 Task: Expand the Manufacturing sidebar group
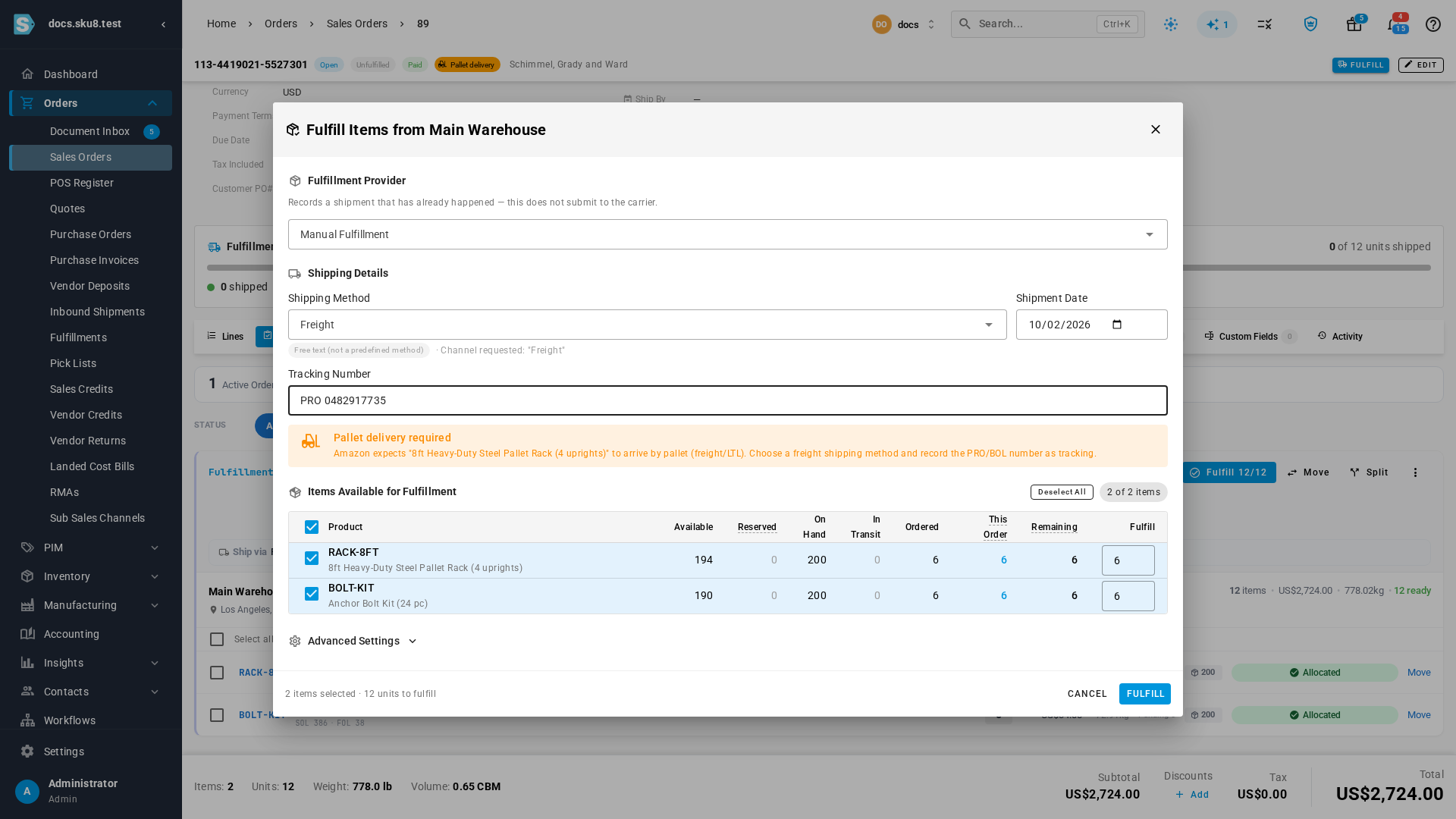click(x=155, y=605)
